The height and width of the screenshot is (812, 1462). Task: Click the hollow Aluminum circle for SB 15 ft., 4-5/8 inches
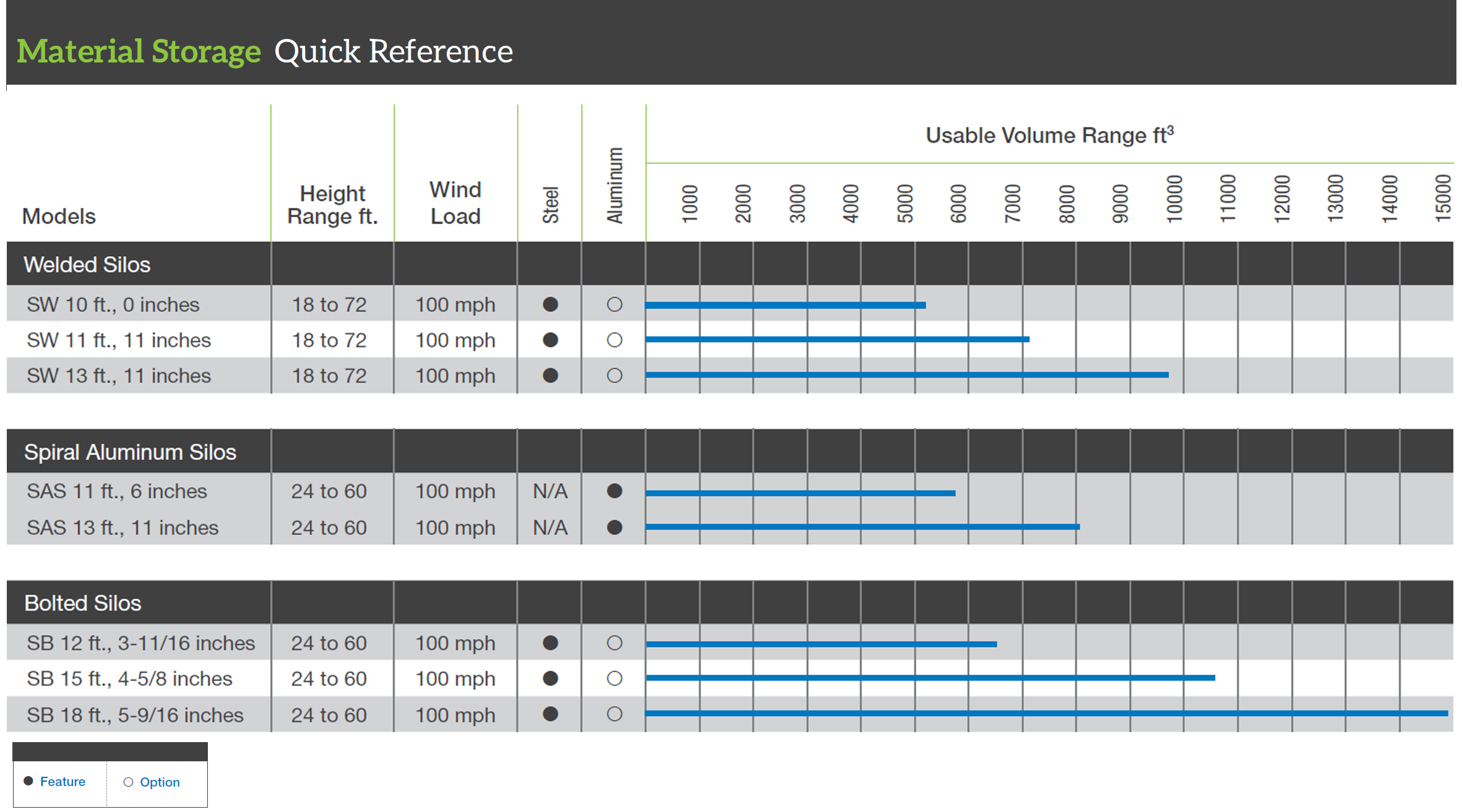point(614,678)
